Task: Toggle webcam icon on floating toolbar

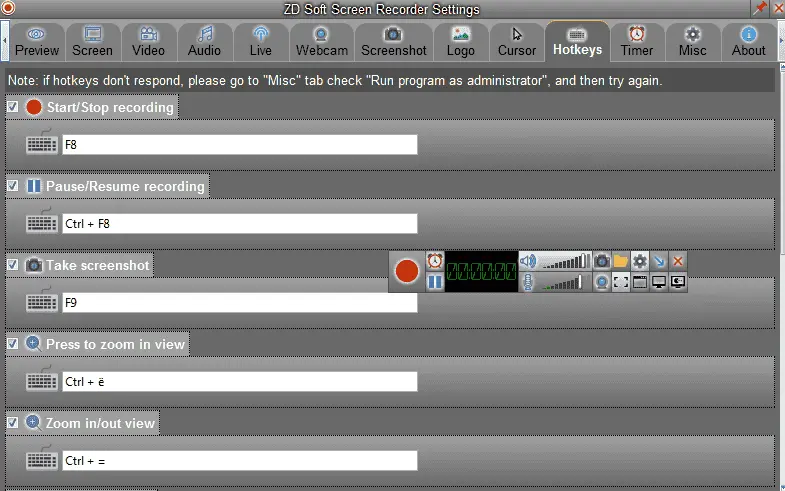Action: 602,282
